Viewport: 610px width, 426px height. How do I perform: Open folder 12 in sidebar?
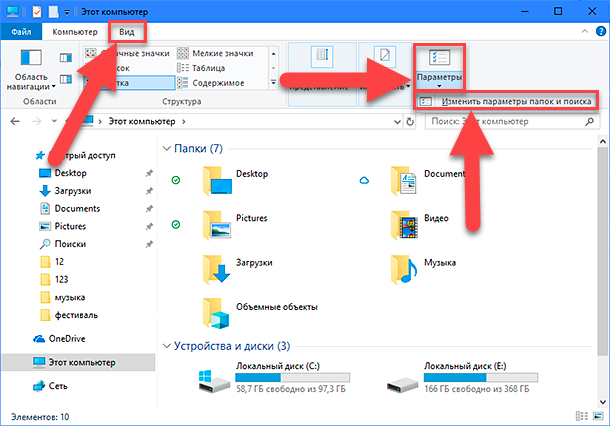(59, 262)
